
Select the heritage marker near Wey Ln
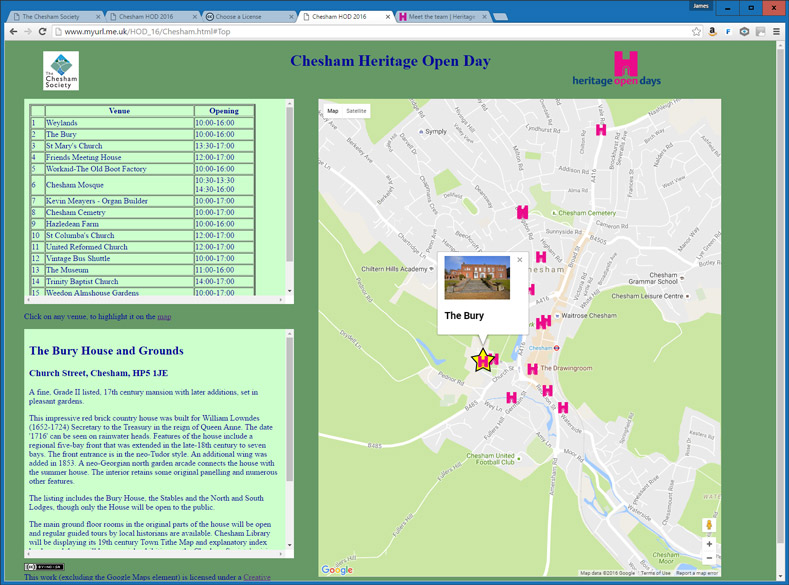[x=511, y=398]
